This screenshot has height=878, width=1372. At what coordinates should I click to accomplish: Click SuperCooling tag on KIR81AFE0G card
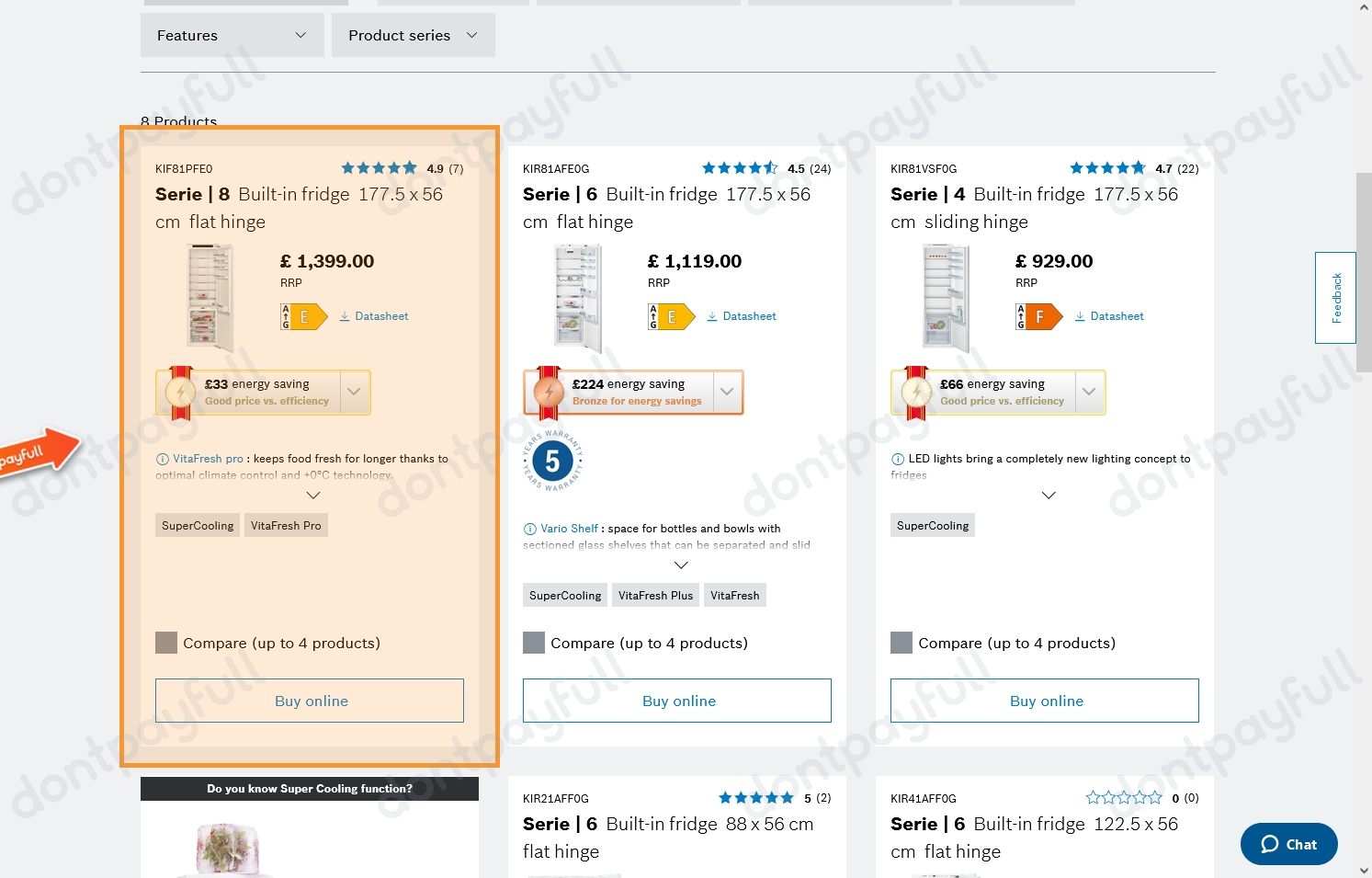pos(565,596)
